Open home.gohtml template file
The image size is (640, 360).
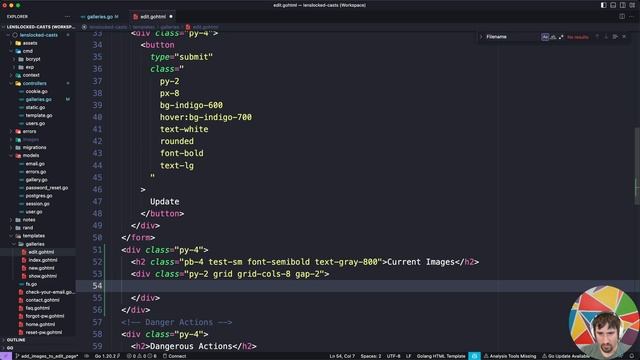pos(40,324)
